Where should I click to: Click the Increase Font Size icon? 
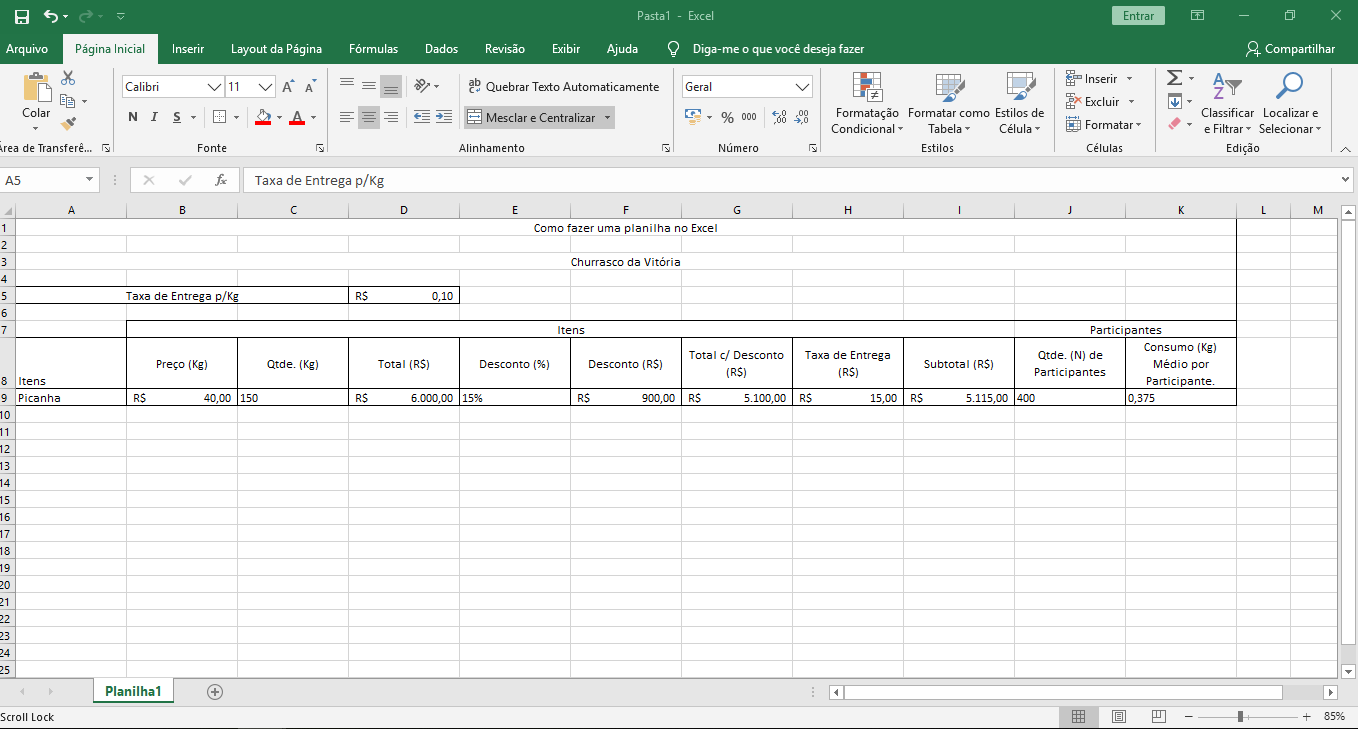[288, 87]
